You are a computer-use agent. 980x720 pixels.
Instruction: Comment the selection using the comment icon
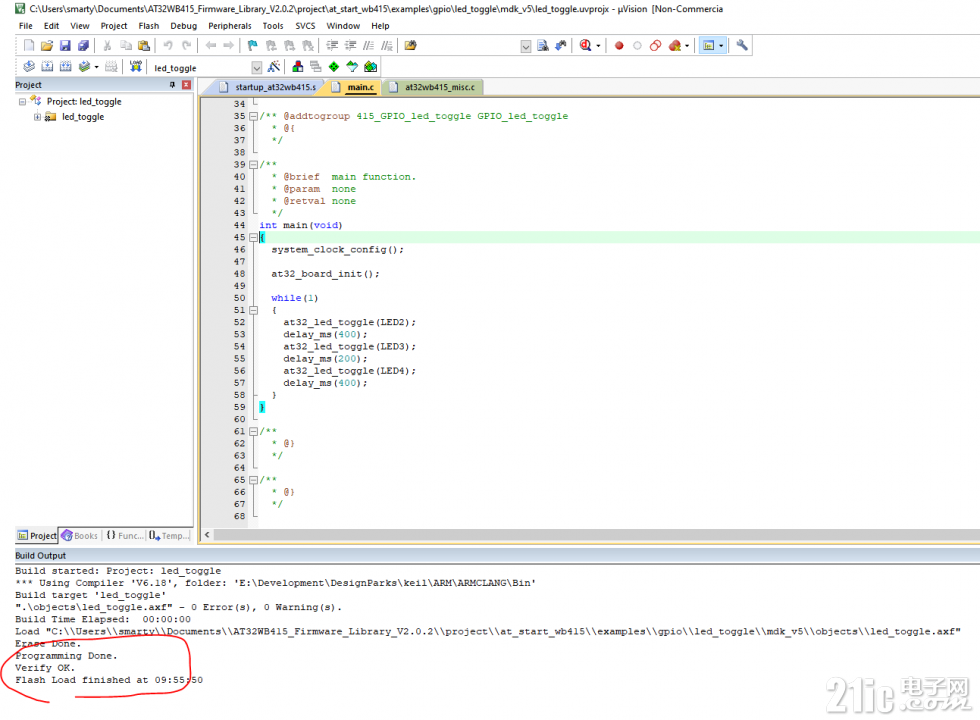click(369, 46)
